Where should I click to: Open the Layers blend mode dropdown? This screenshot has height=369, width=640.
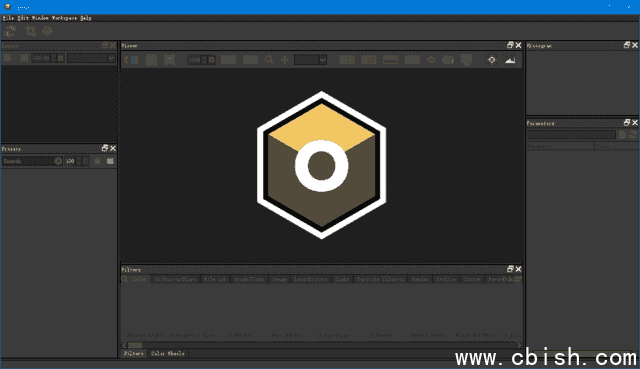(x=91, y=58)
